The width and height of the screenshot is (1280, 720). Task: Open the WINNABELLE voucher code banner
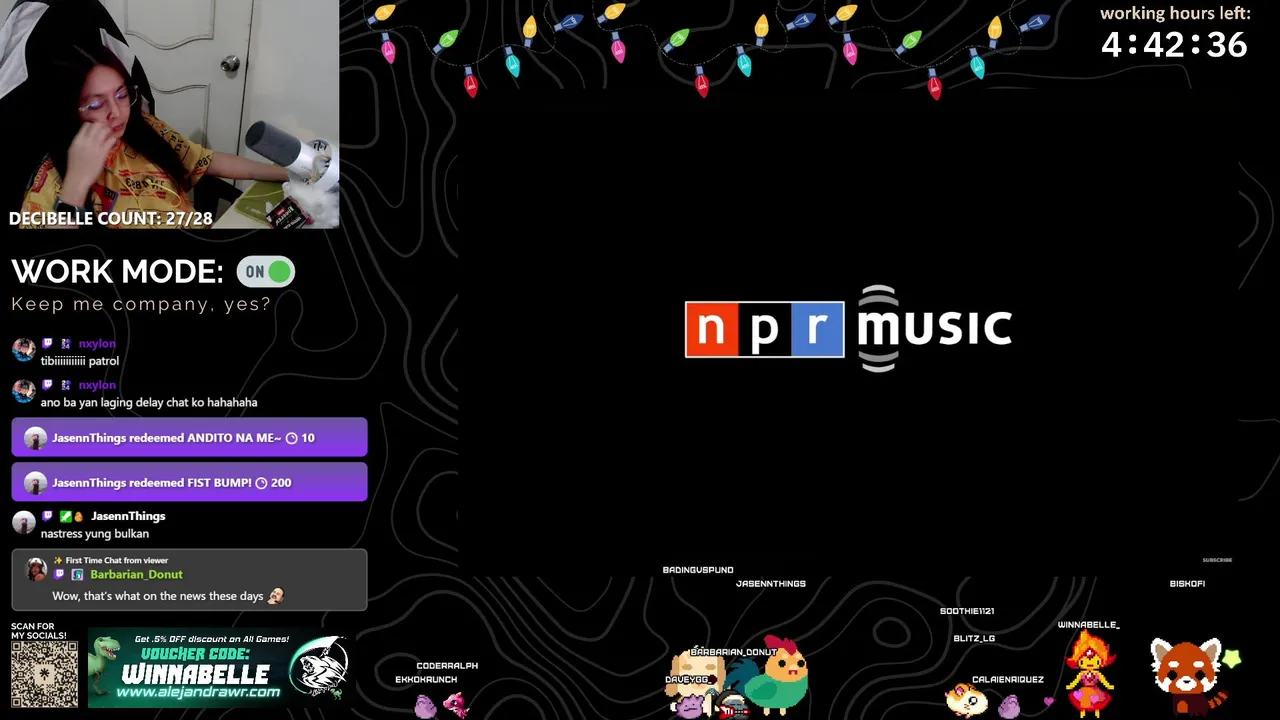219,668
